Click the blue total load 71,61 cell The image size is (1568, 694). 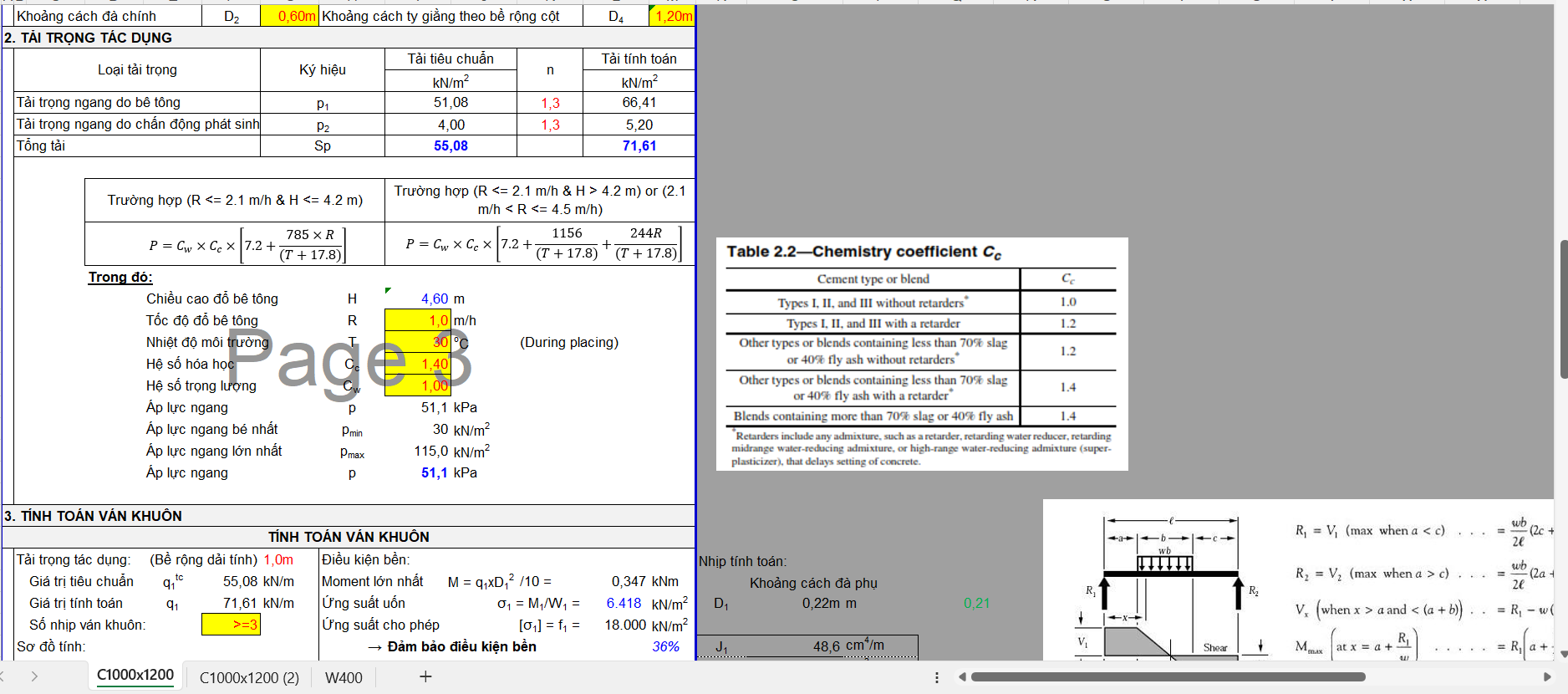click(639, 145)
